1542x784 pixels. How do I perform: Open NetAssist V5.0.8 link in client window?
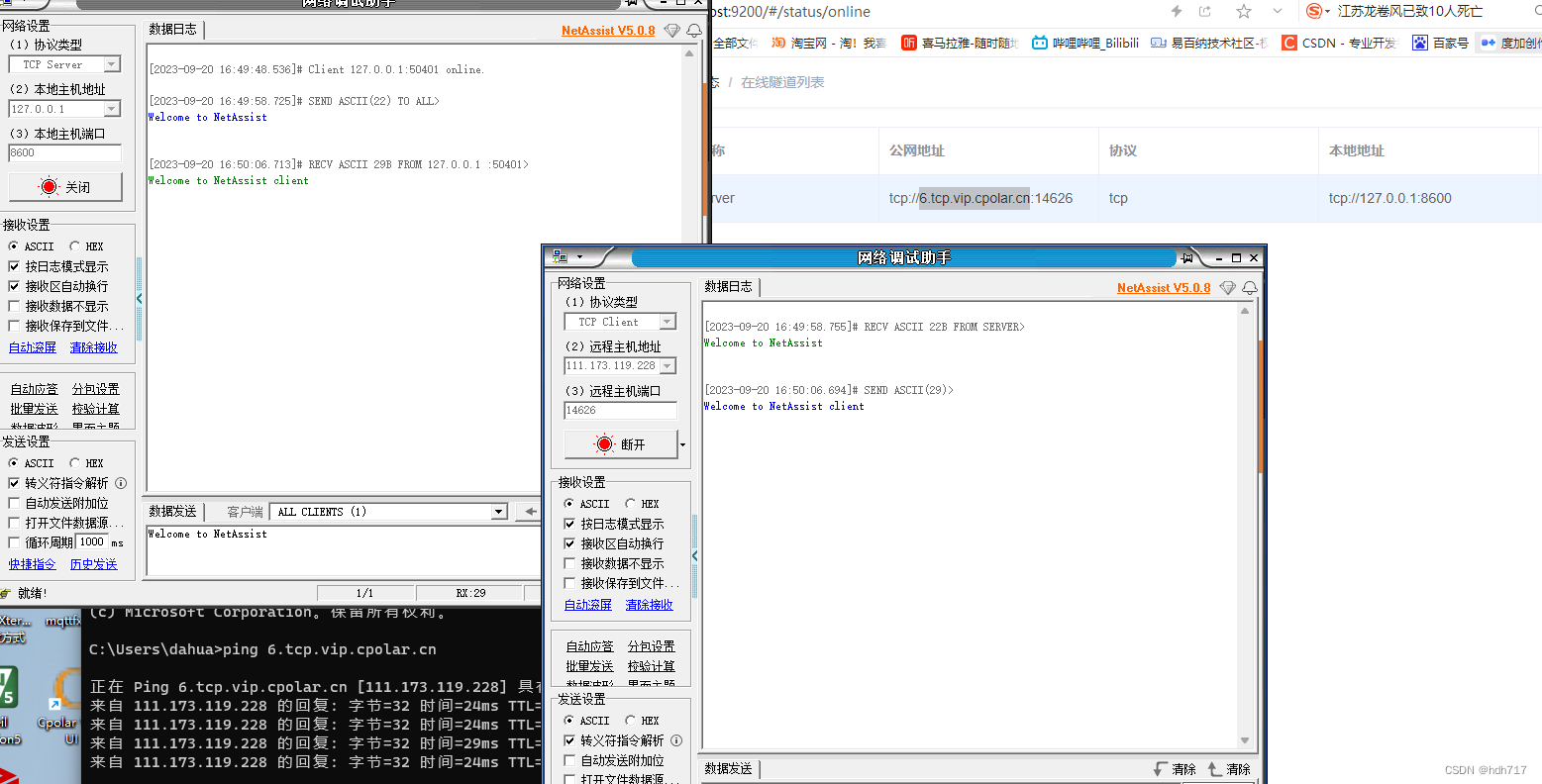[1164, 288]
